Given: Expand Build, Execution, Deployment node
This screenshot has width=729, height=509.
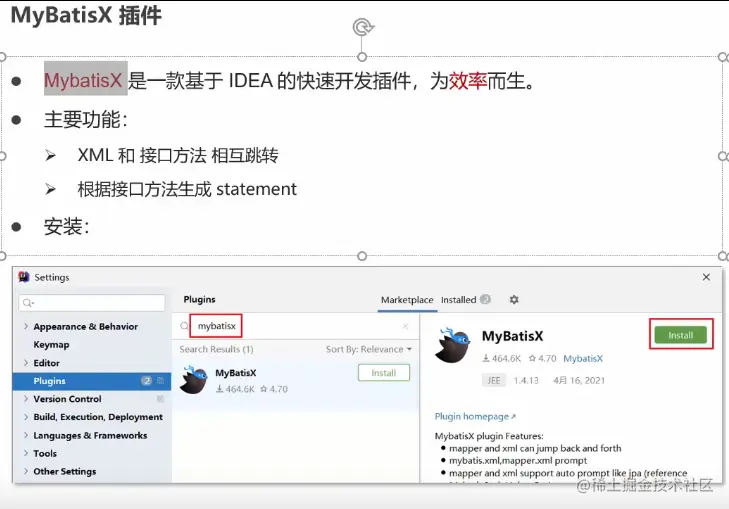Looking at the screenshot, I should tap(26, 417).
